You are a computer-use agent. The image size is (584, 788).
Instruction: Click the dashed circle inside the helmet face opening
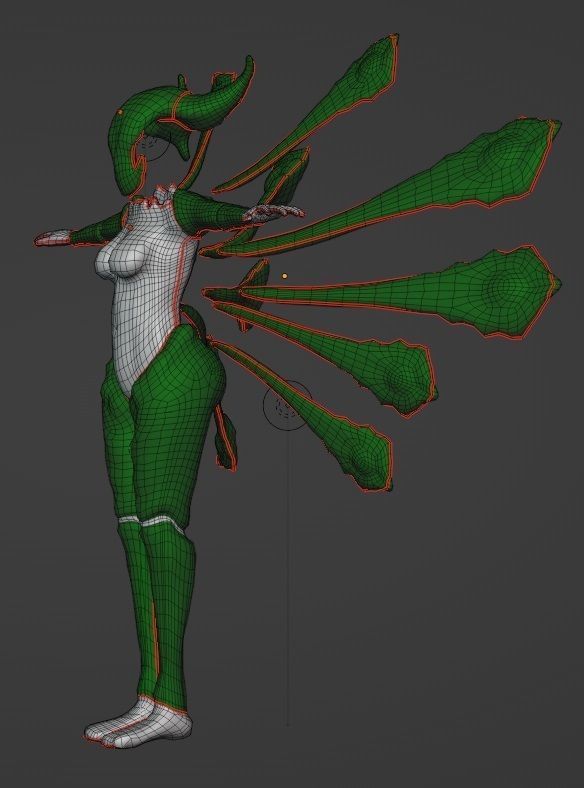point(149,145)
